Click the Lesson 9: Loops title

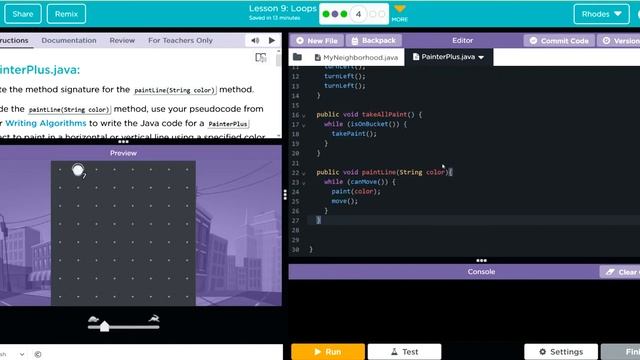point(282,8)
